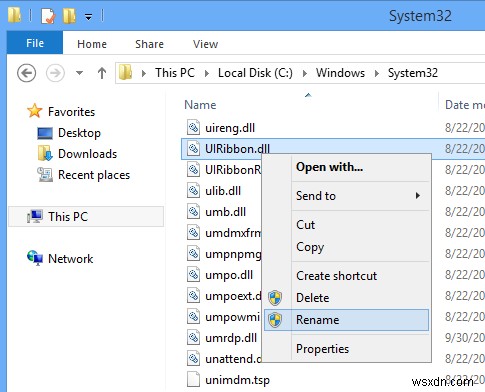Click the ulib.dll file icon

tap(193, 190)
